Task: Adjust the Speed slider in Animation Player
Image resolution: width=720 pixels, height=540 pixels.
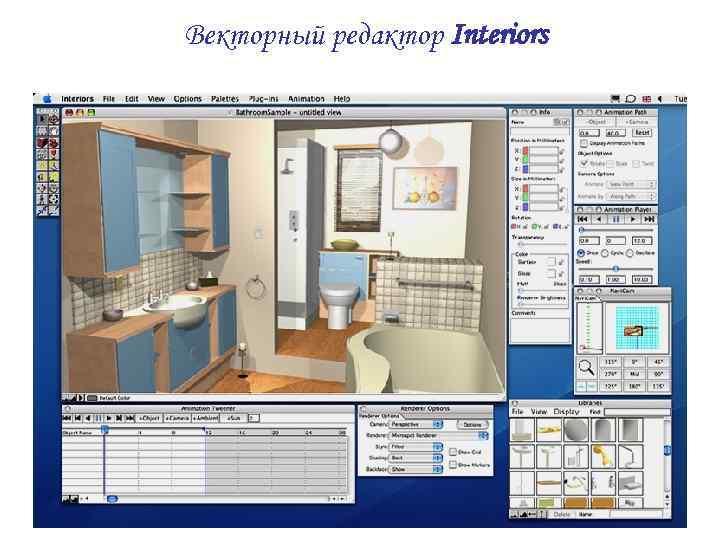Action: click(616, 269)
